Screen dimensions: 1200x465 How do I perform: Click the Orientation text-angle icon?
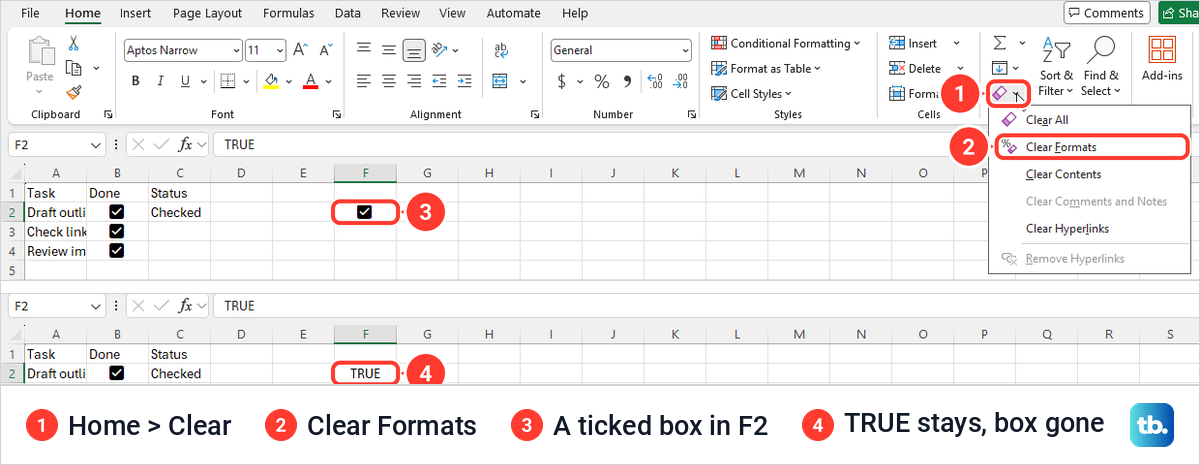tap(439, 50)
